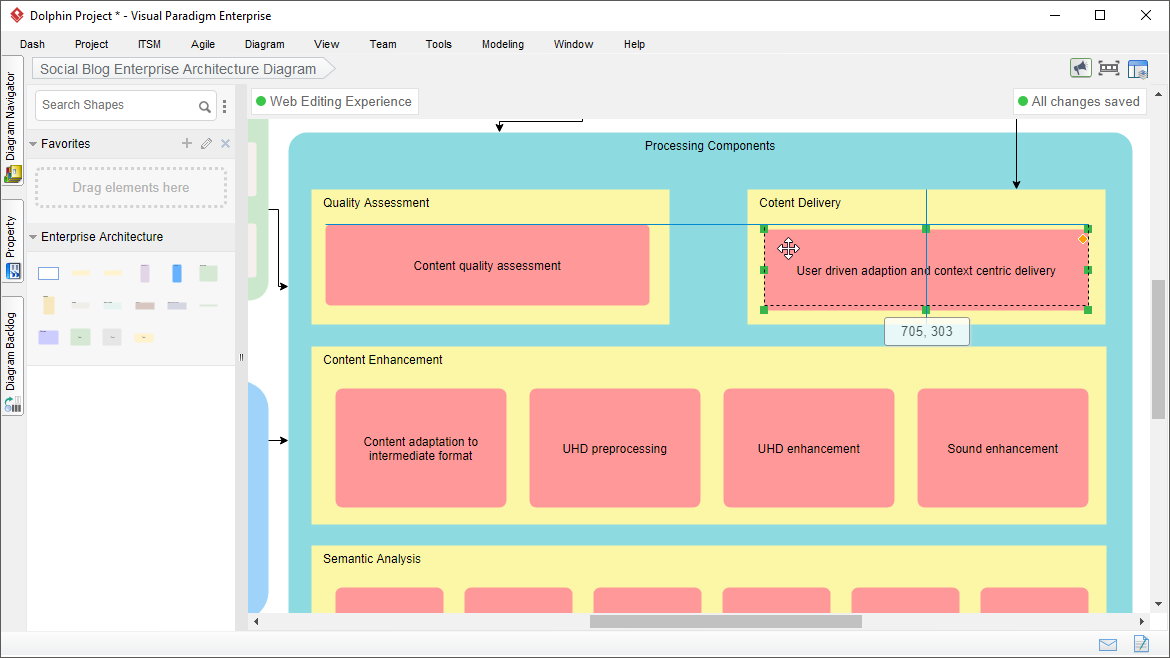Select the white blue-outlined rectangle shape

pos(49,274)
